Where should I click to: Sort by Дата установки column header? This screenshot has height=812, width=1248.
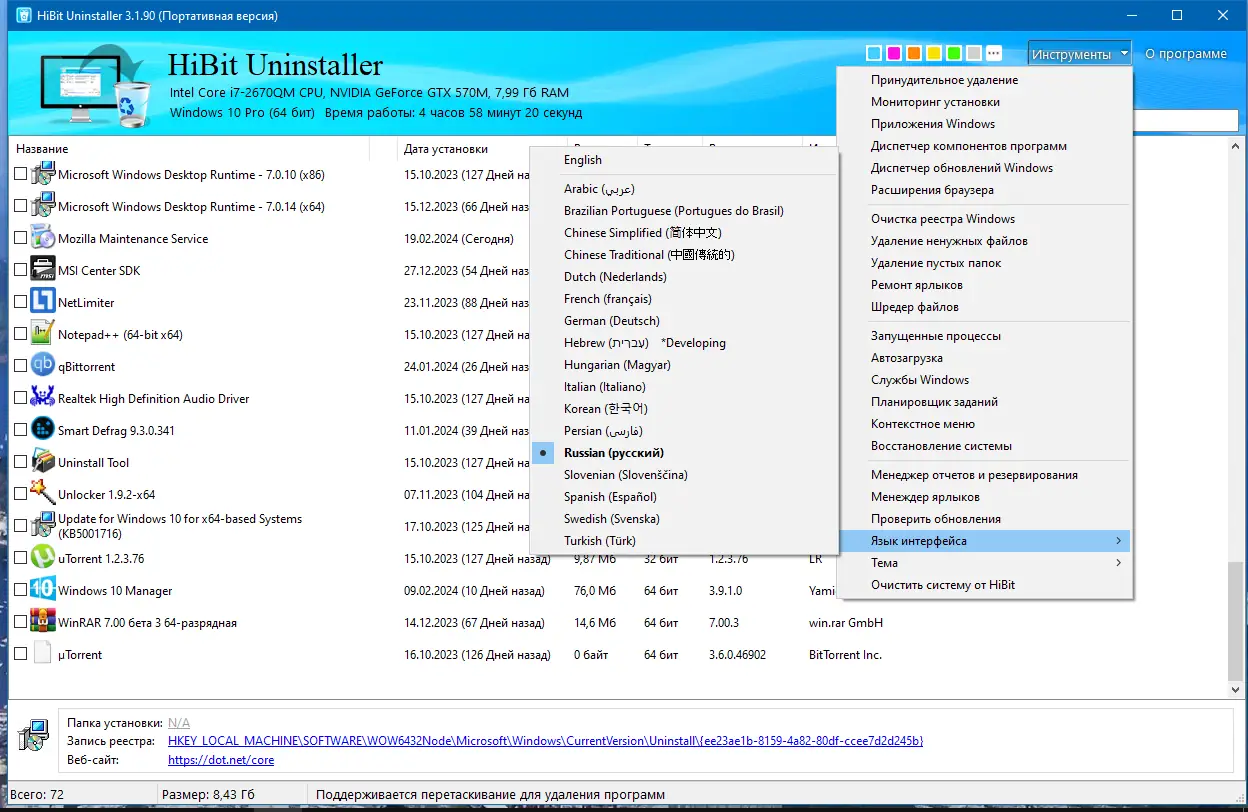pos(446,149)
